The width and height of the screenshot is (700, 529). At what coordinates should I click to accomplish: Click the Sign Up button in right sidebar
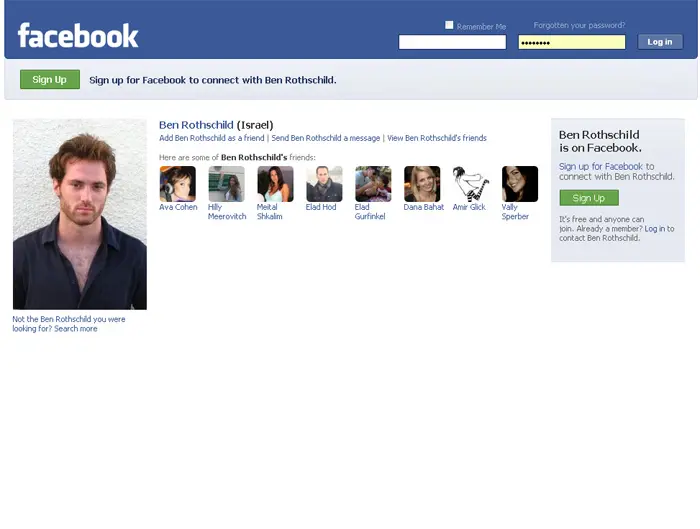coord(589,198)
